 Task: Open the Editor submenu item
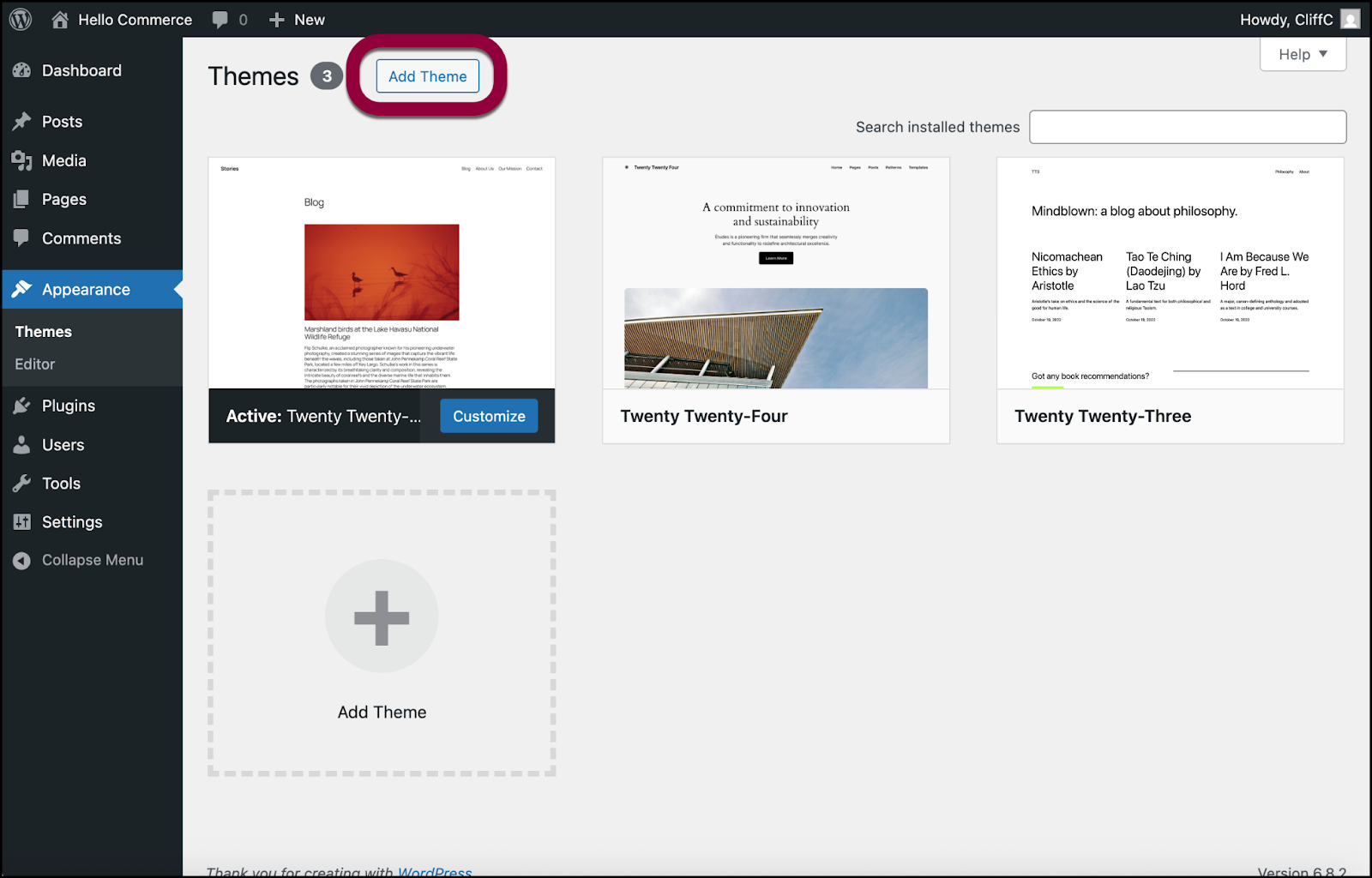coord(35,364)
